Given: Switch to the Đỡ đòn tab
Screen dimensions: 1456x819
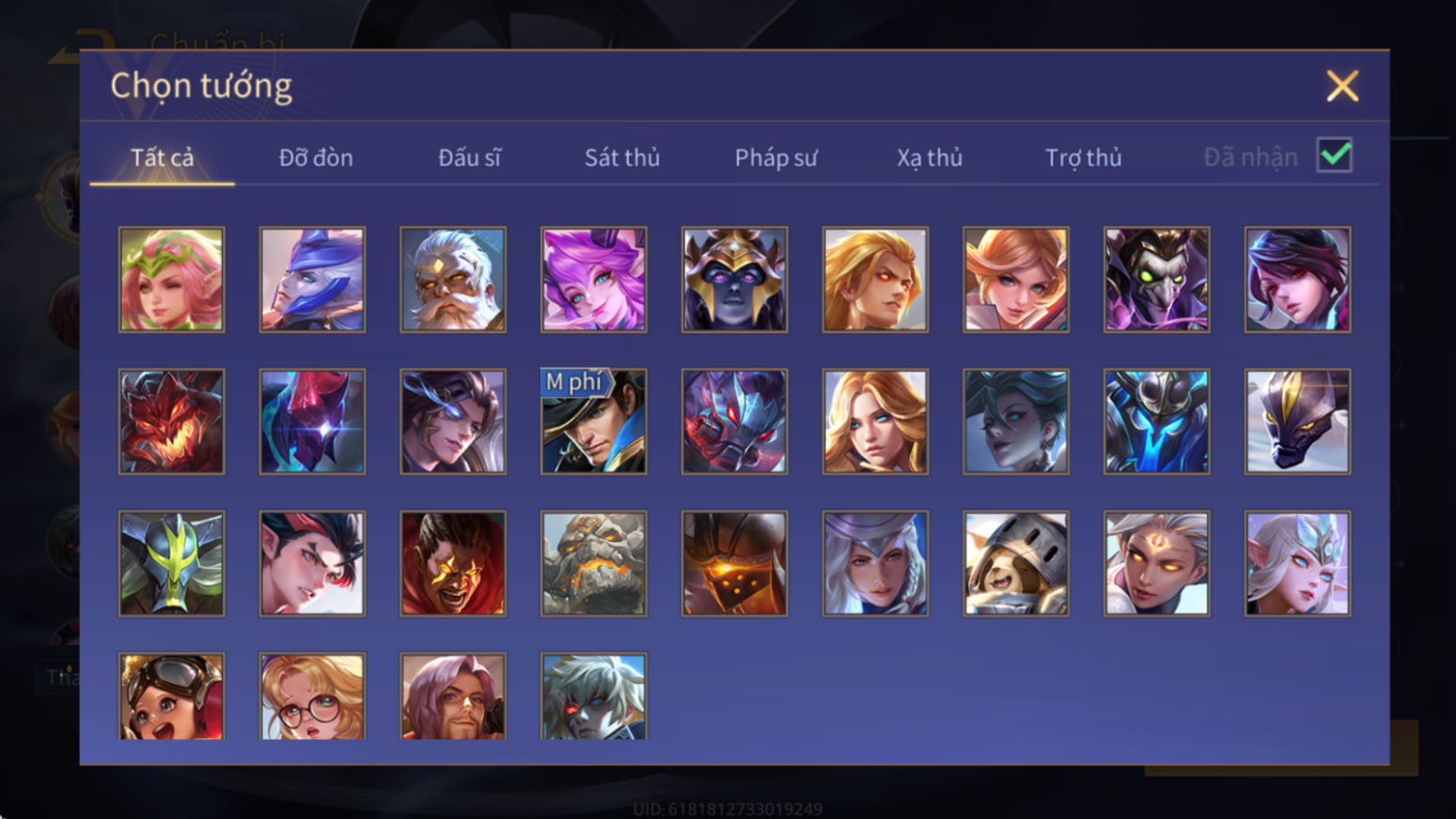Looking at the screenshot, I should pos(316,157).
